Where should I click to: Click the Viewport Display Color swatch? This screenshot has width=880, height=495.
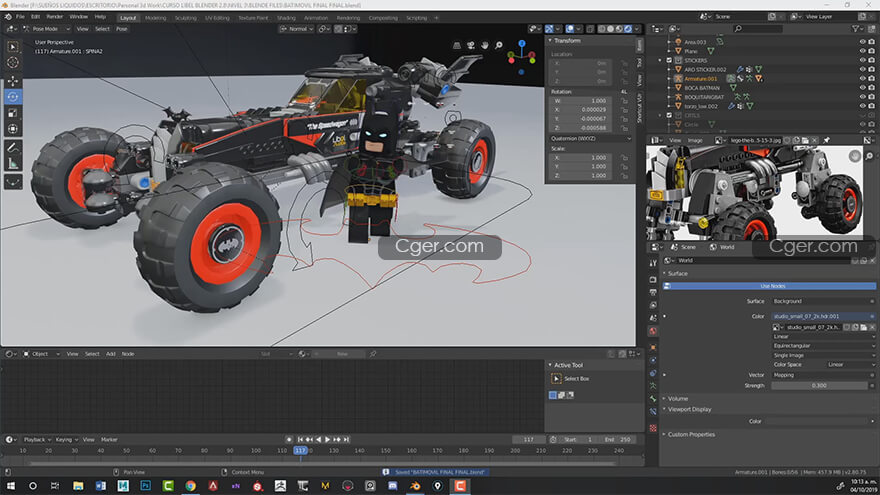click(x=817, y=421)
